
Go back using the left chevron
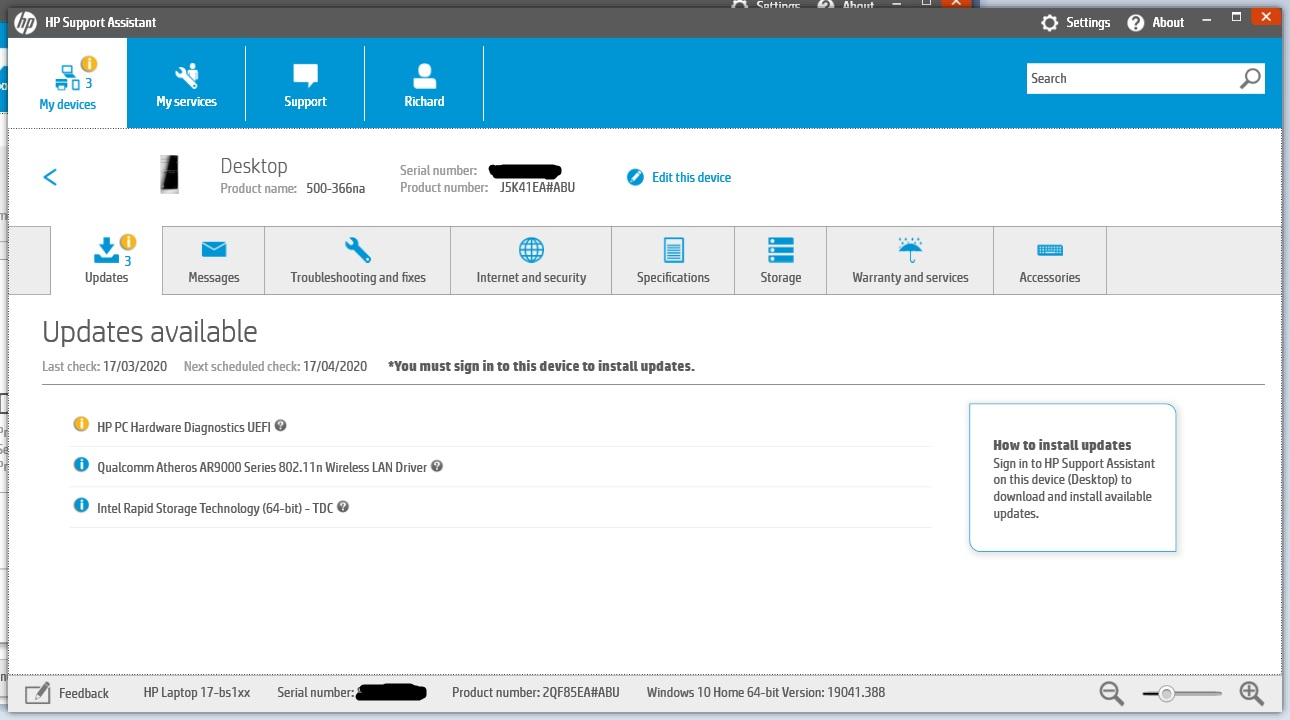coord(50,177)
